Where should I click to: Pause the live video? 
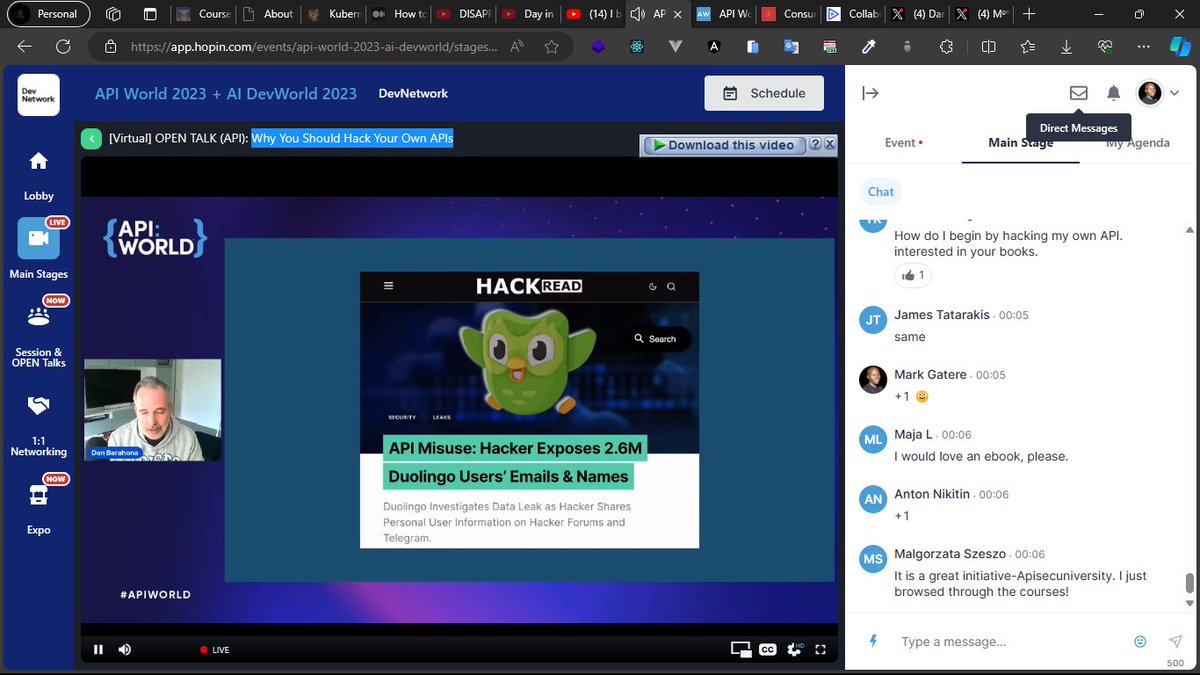click(98, 649)
